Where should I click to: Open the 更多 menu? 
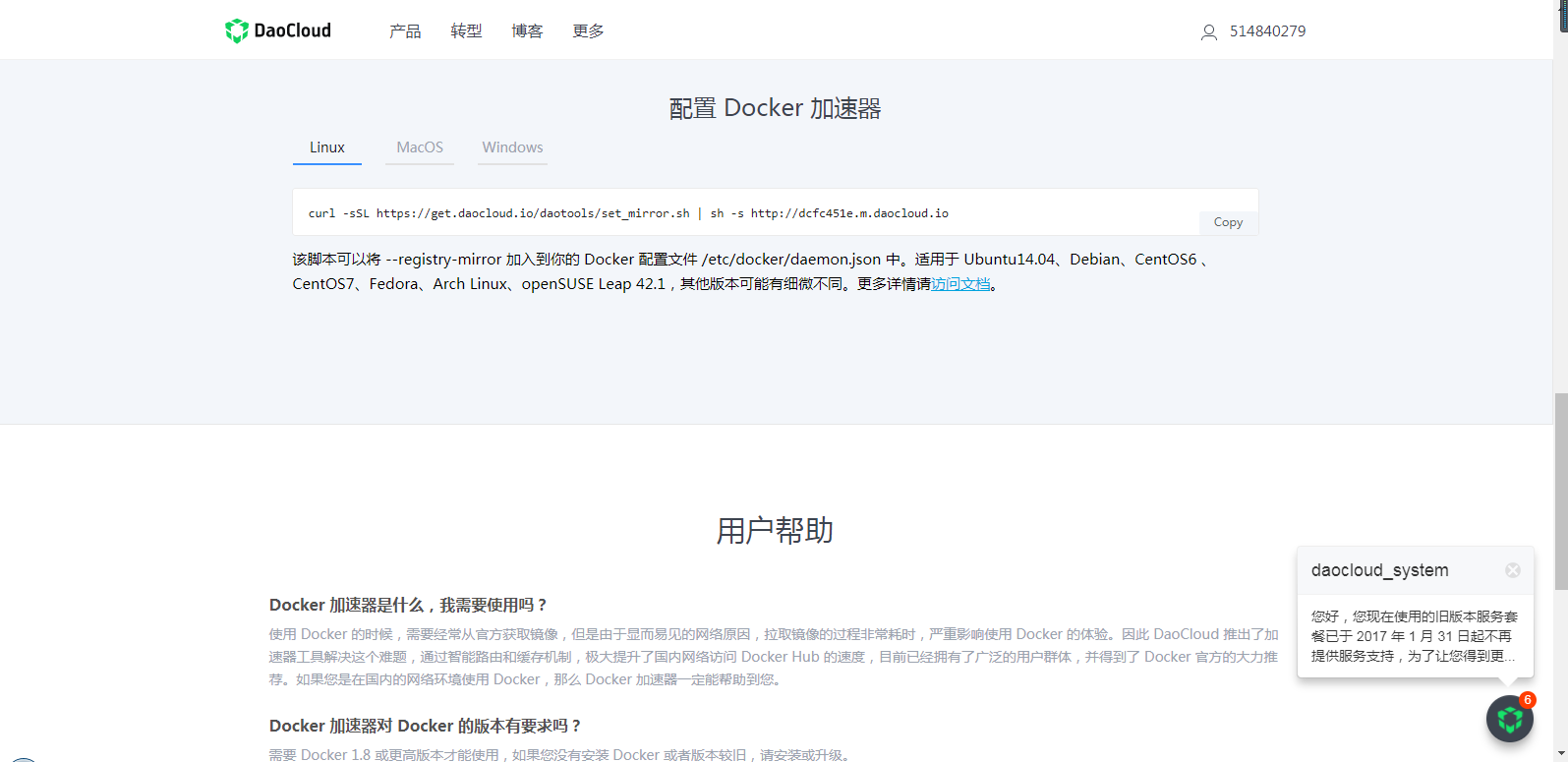point(588,31)
